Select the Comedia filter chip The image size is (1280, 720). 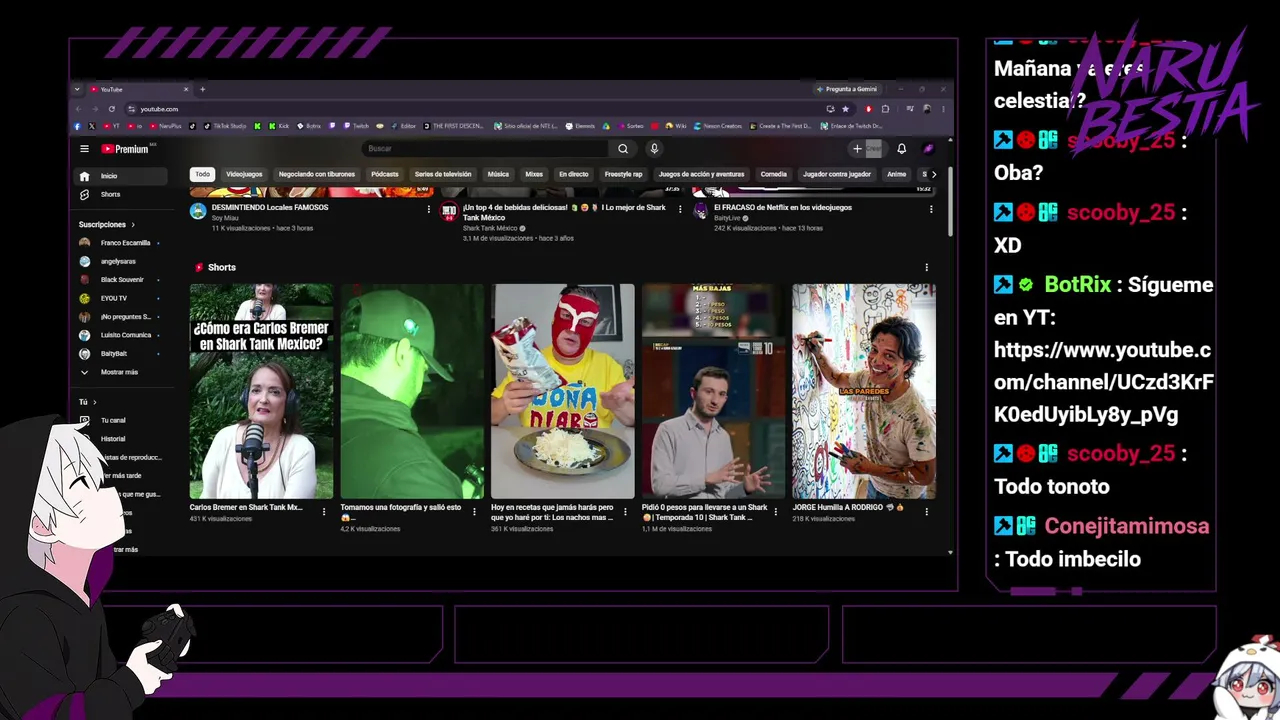click(774, 174)
